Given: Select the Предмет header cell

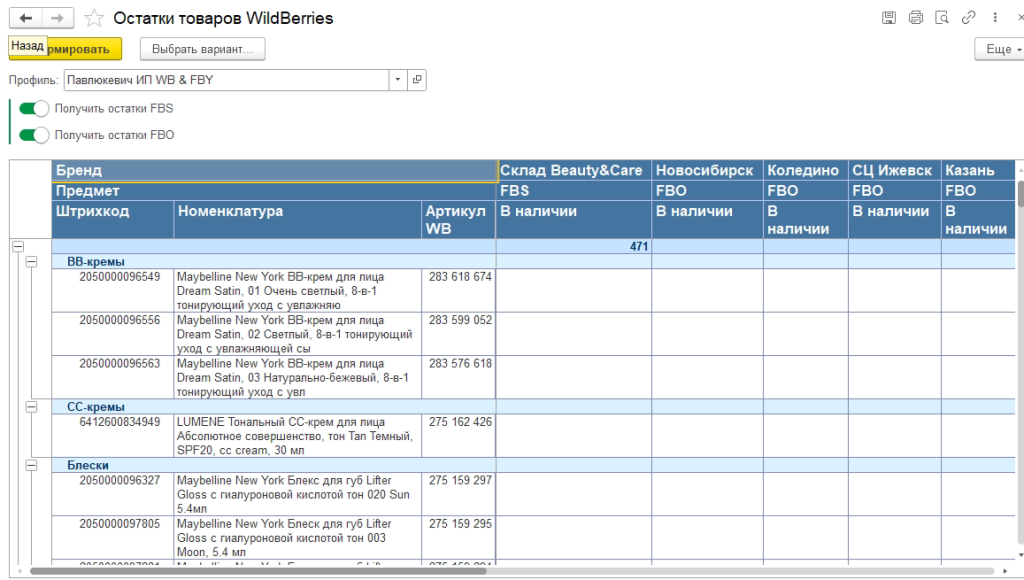Looking at the screenshot, I should (x=274, y=191).
